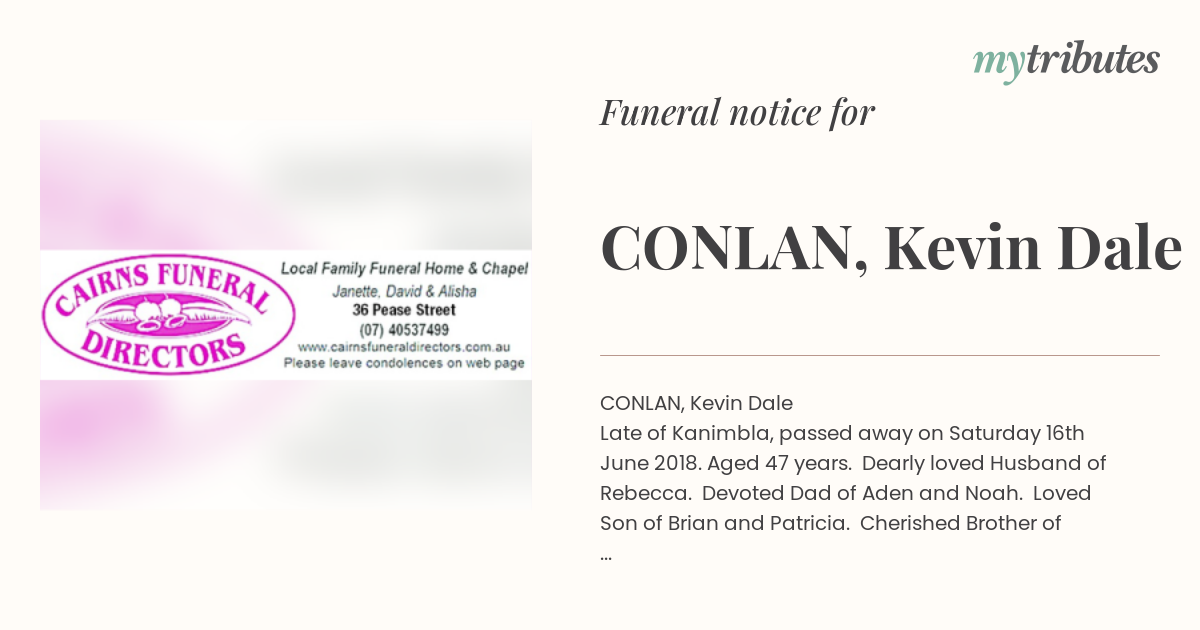Screen dimensions: 1200x630
Task: Click the Cairns Funeral Directors oval logo
Action: [168, 315]
